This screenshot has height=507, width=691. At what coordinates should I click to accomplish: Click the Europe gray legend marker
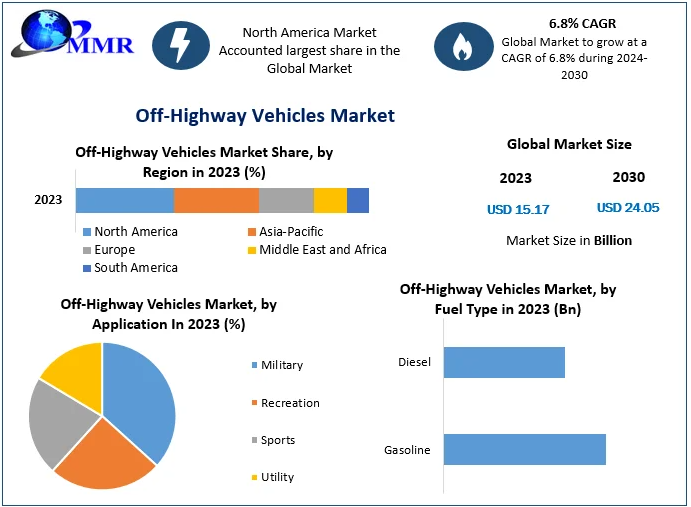coord(87,250)
